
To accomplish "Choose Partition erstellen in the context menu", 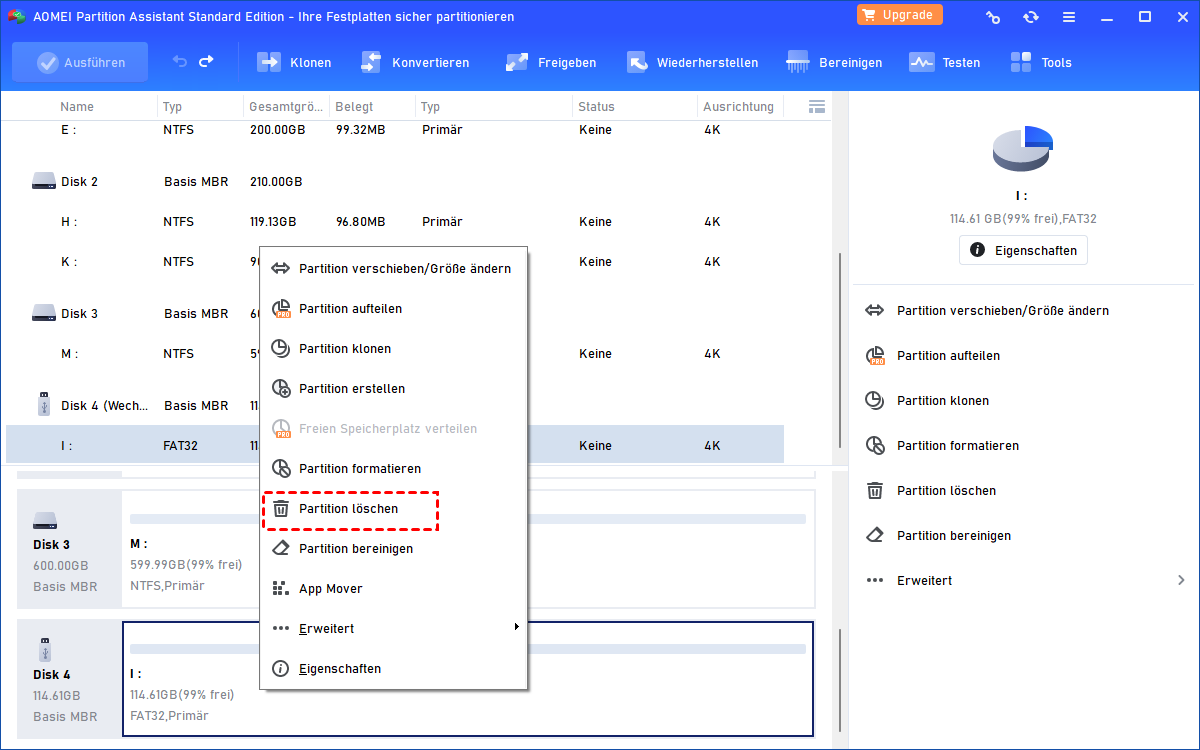I will [x=393, y=389].
